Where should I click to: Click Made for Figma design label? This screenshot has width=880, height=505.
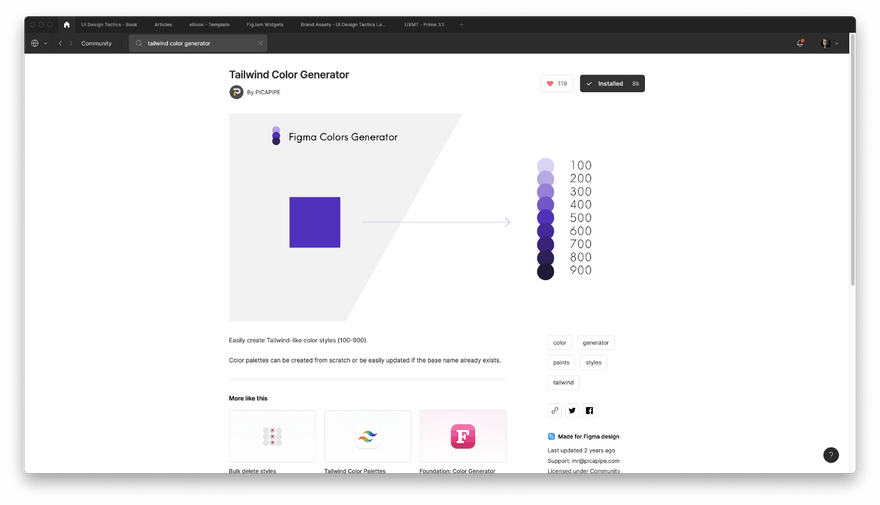[x=589, y=437]
